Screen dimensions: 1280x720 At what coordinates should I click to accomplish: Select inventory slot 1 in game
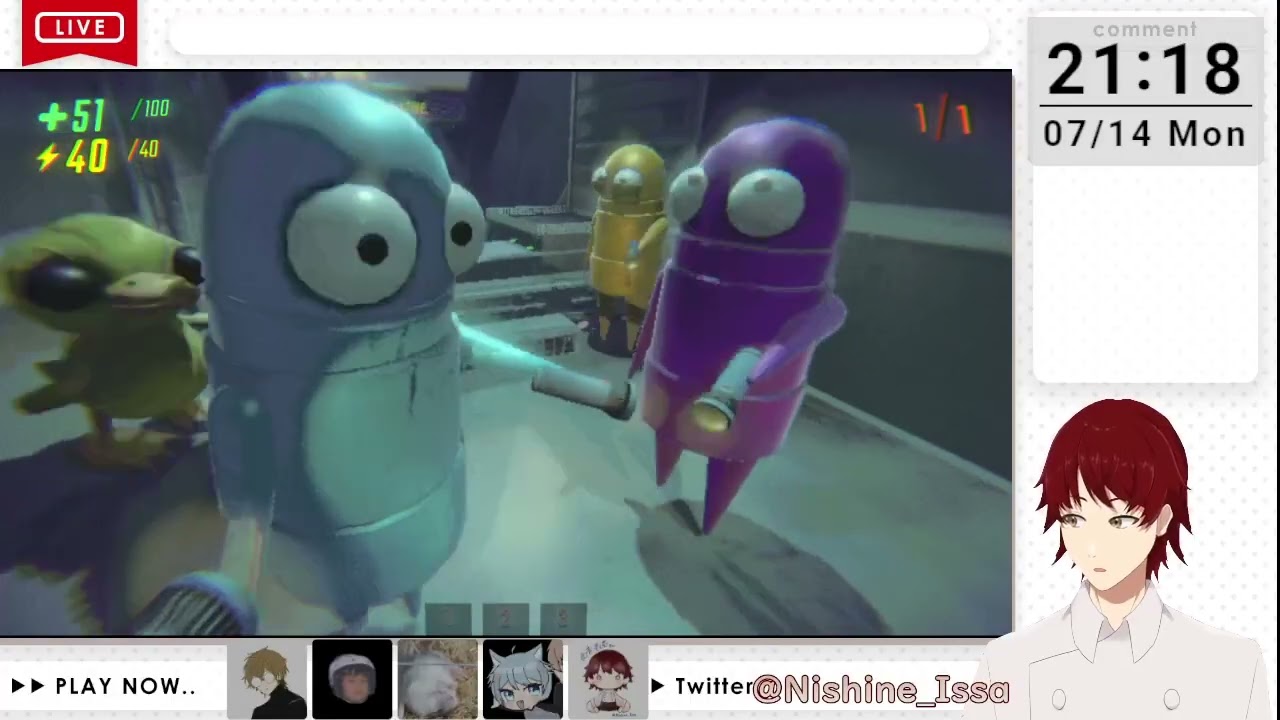point(448,618)
